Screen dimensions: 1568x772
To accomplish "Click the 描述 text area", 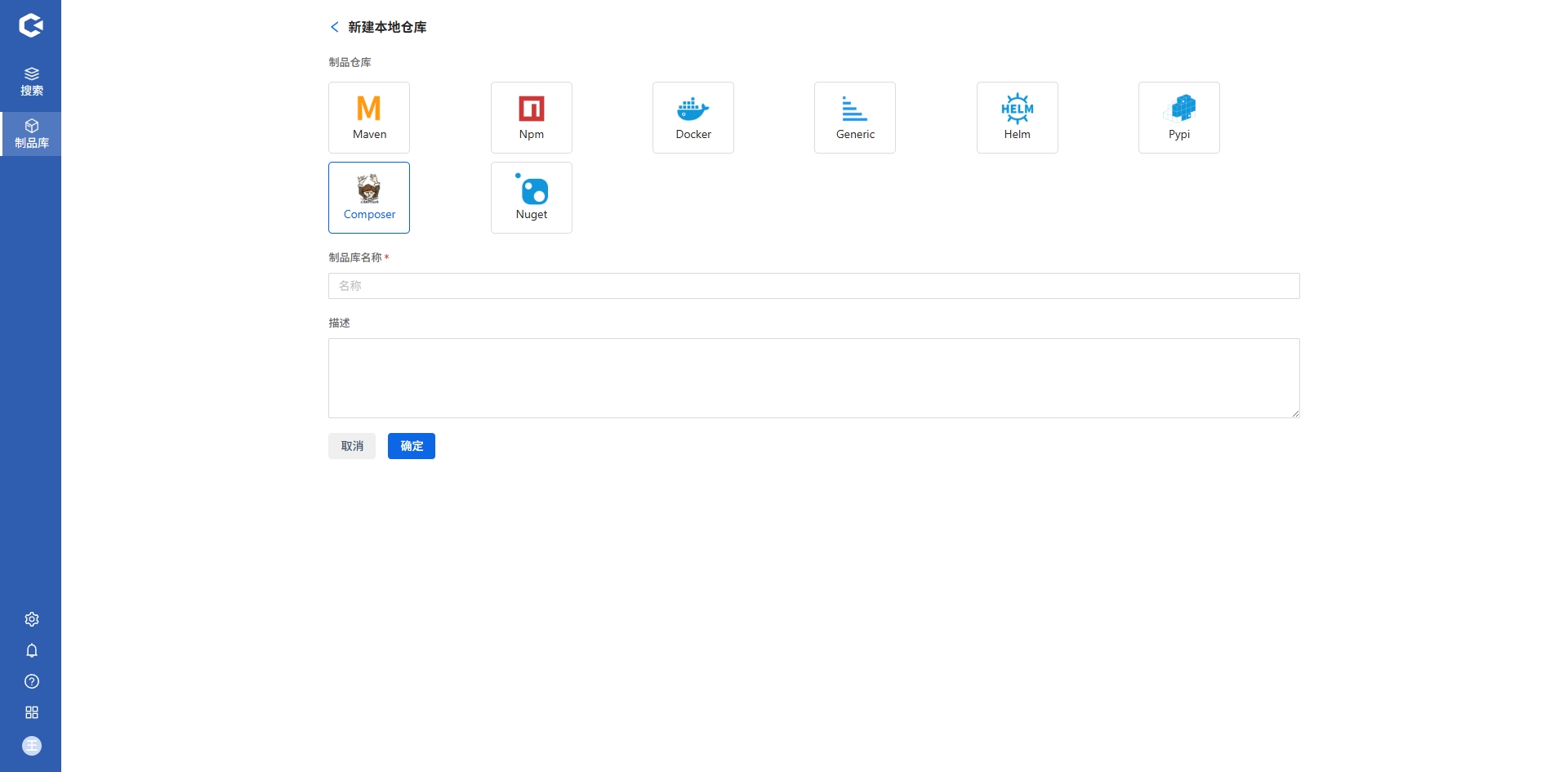I will pyautogui.click(x=814, y=378).
